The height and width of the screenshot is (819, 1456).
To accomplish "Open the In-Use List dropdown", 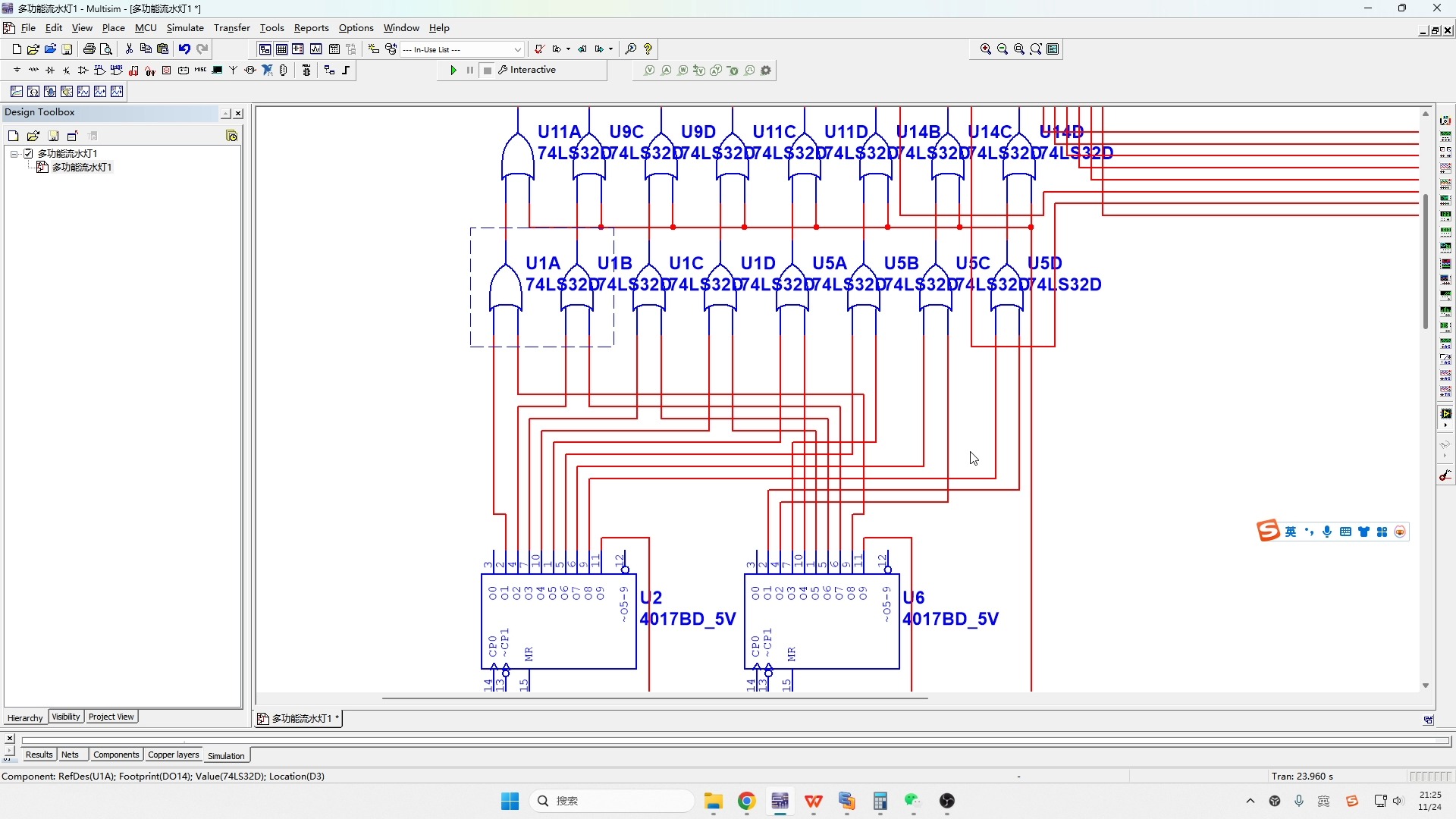I will [x=517, y=49].
